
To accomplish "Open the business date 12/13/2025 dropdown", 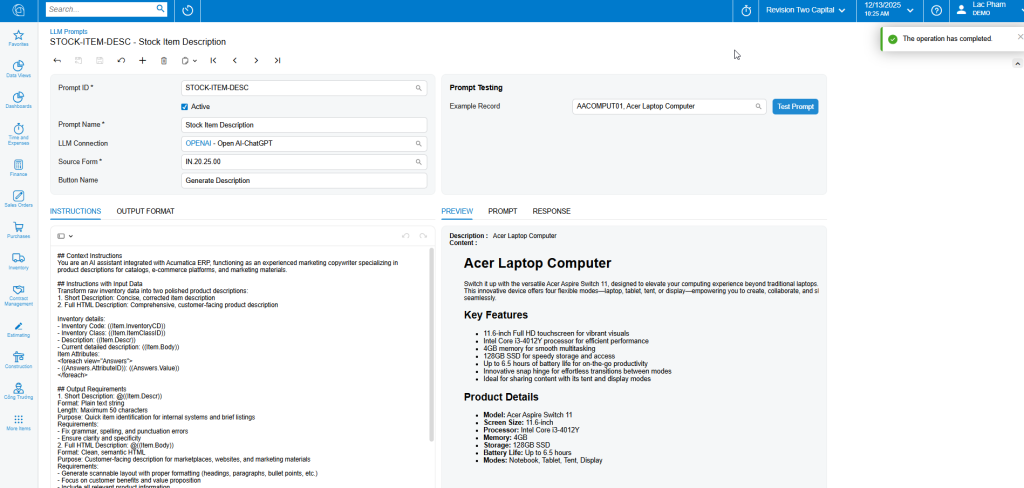I will tap(889, 9).
